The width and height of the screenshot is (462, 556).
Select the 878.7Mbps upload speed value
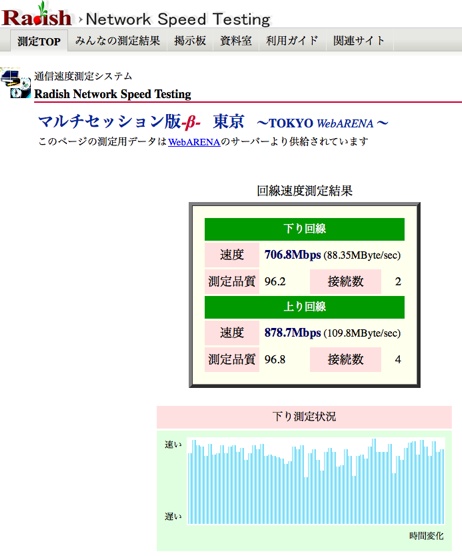point(293,333)
